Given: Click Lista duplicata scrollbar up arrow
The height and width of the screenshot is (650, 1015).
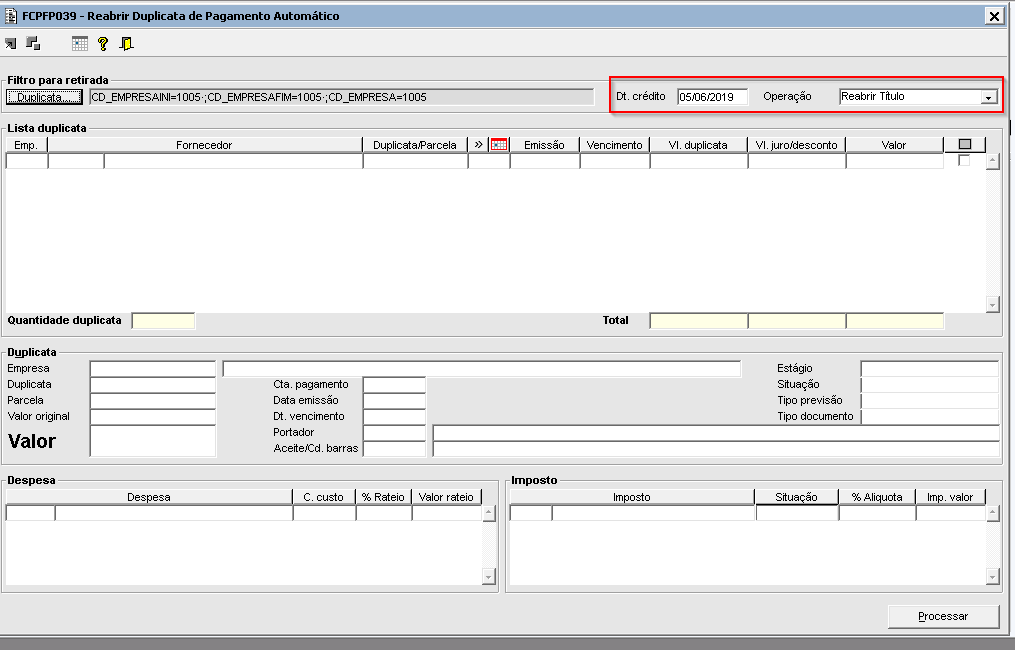Looking at the screenshot, I should pyautogui.click(x=993, y=161).
